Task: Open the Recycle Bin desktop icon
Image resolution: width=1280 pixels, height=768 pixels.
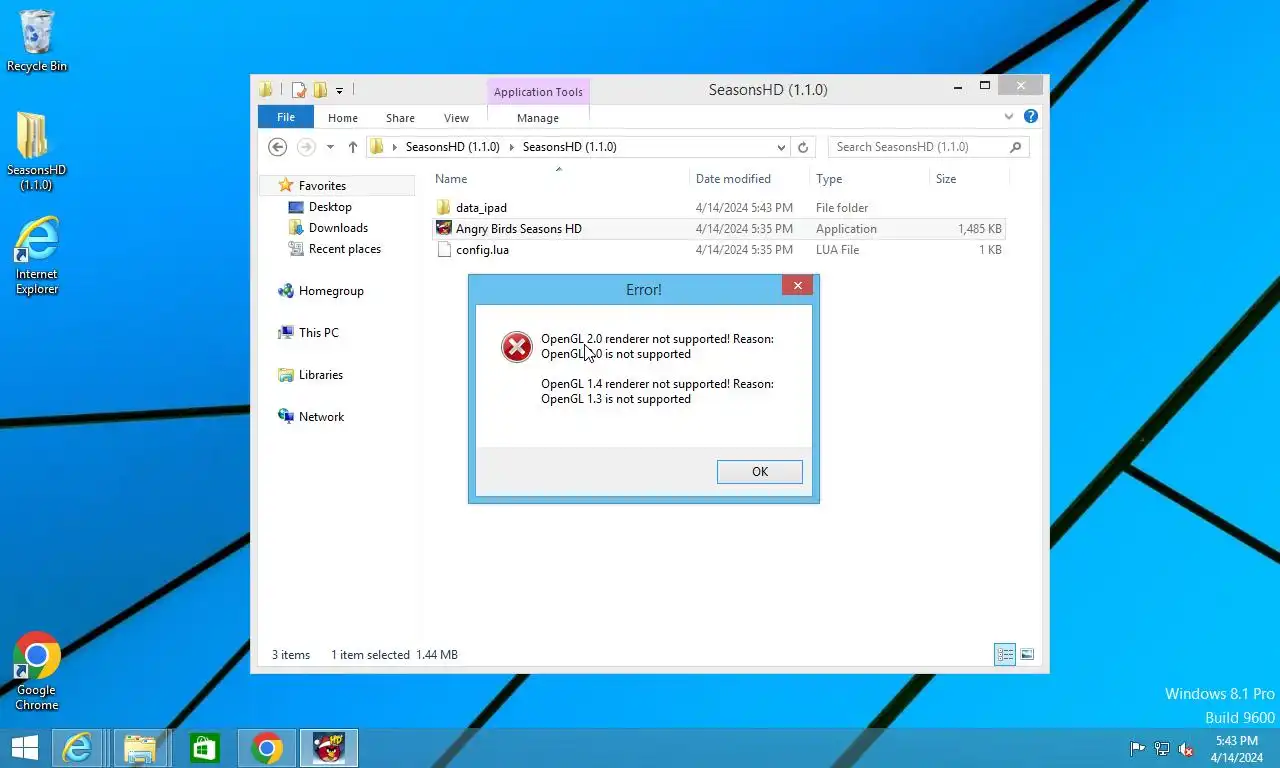Action: 37,40
